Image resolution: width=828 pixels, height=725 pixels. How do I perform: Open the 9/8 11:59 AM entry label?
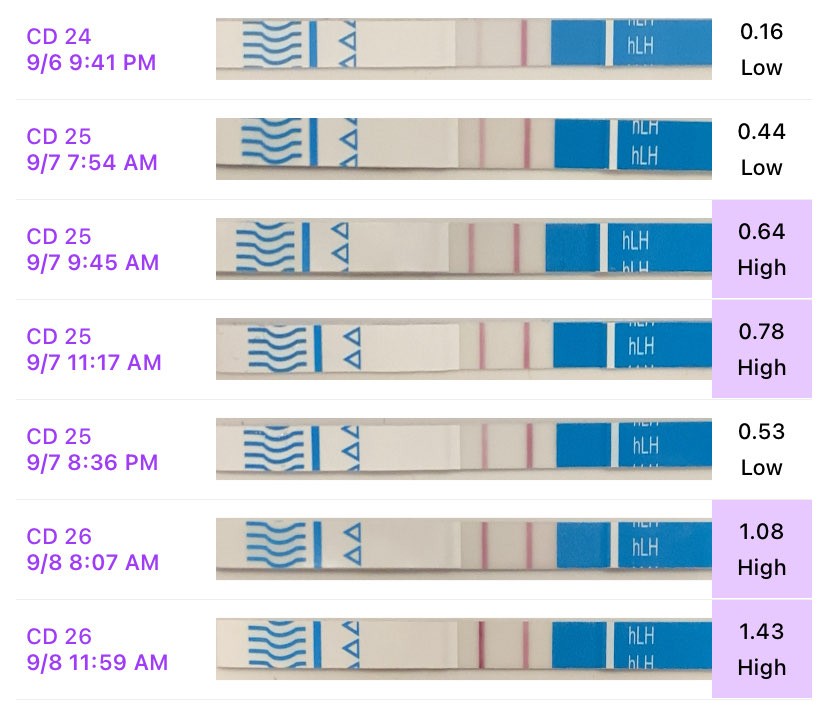pyautogui.click(x=97, y=650)
